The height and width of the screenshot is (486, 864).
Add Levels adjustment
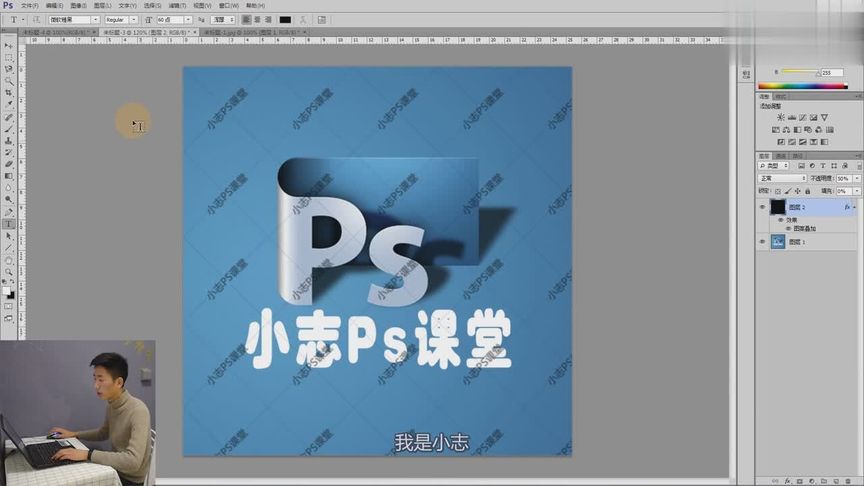point(792,117)
